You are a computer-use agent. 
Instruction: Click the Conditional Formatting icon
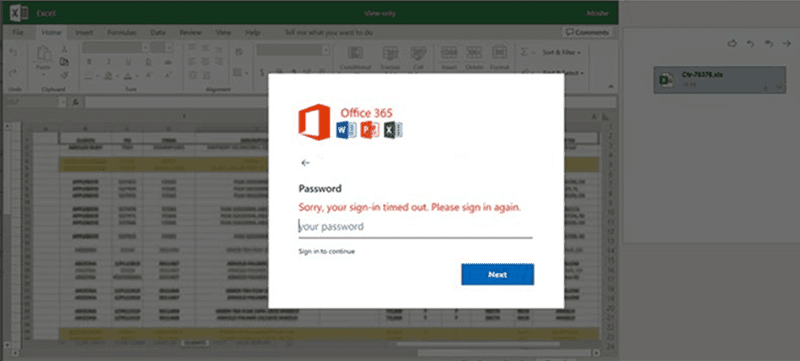(x=355, y=53)
